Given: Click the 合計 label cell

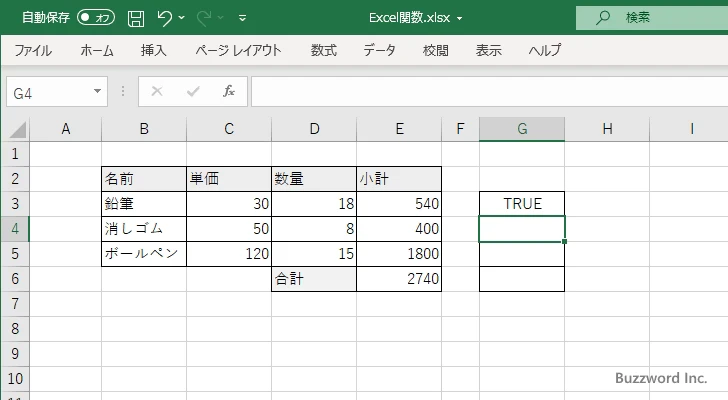Looking at the screenshot, I should [x=314, y=279].
